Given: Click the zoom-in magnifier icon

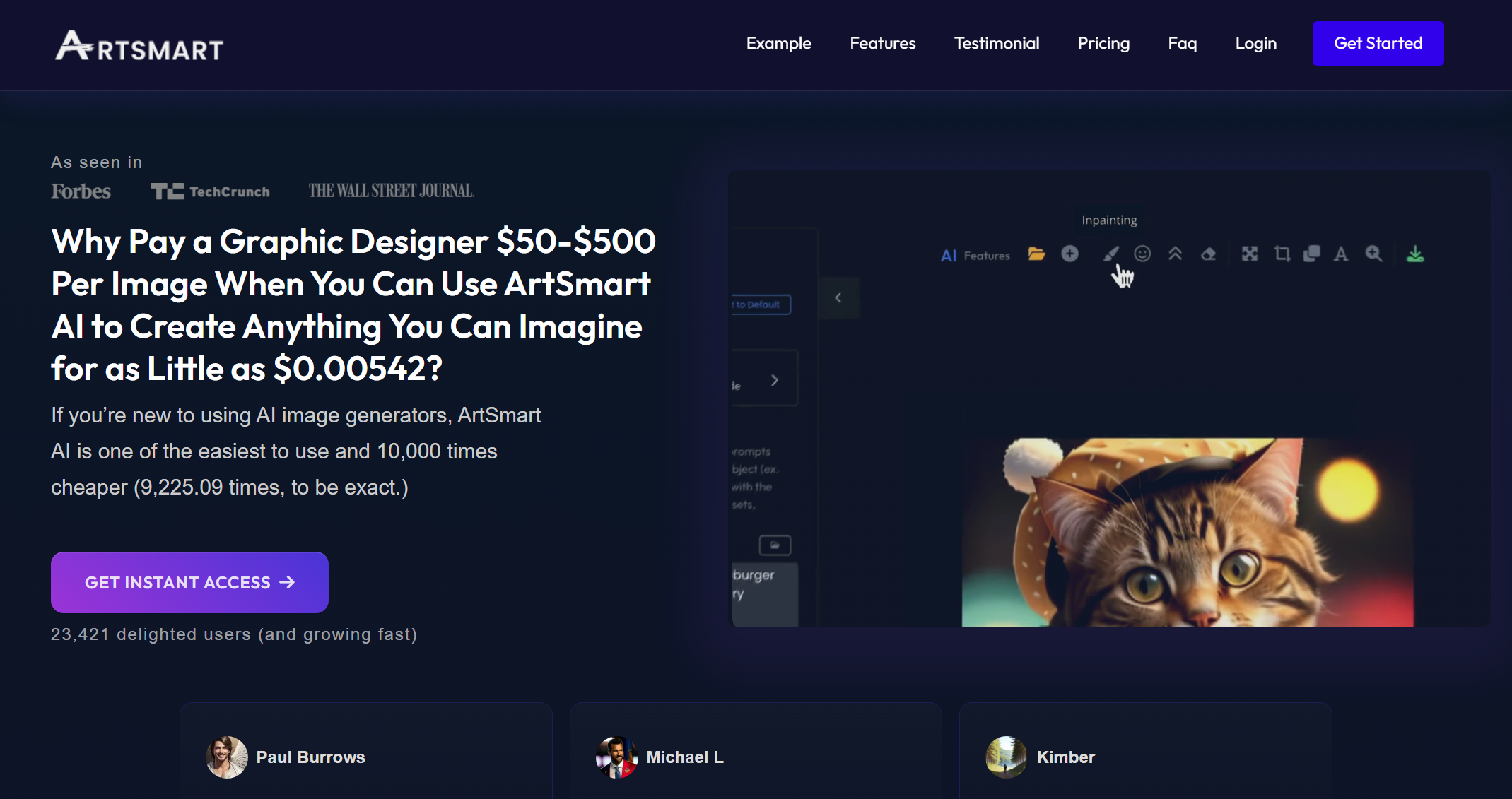Looking at the screenshot, I should coord(1373,254).
